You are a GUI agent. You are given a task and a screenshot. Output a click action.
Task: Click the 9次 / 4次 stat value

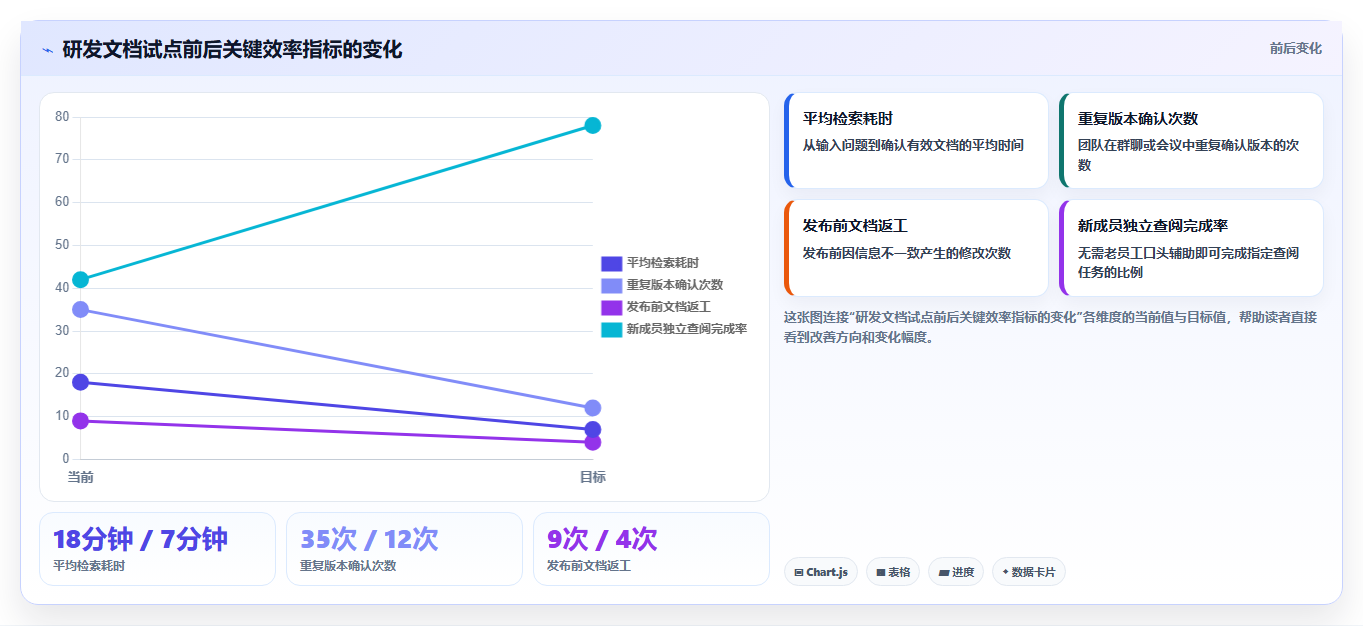tap(602, 539)
